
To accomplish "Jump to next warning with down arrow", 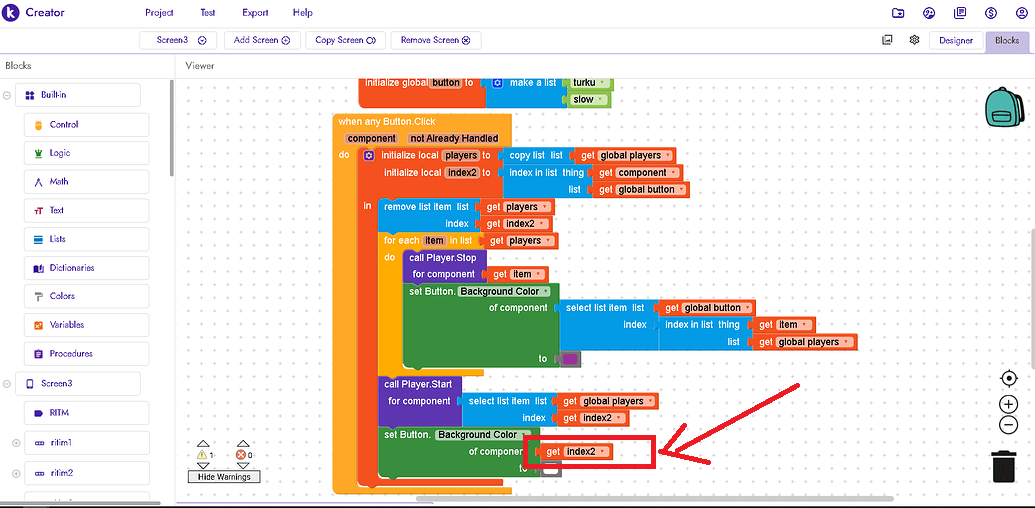I will click(203, 464).
